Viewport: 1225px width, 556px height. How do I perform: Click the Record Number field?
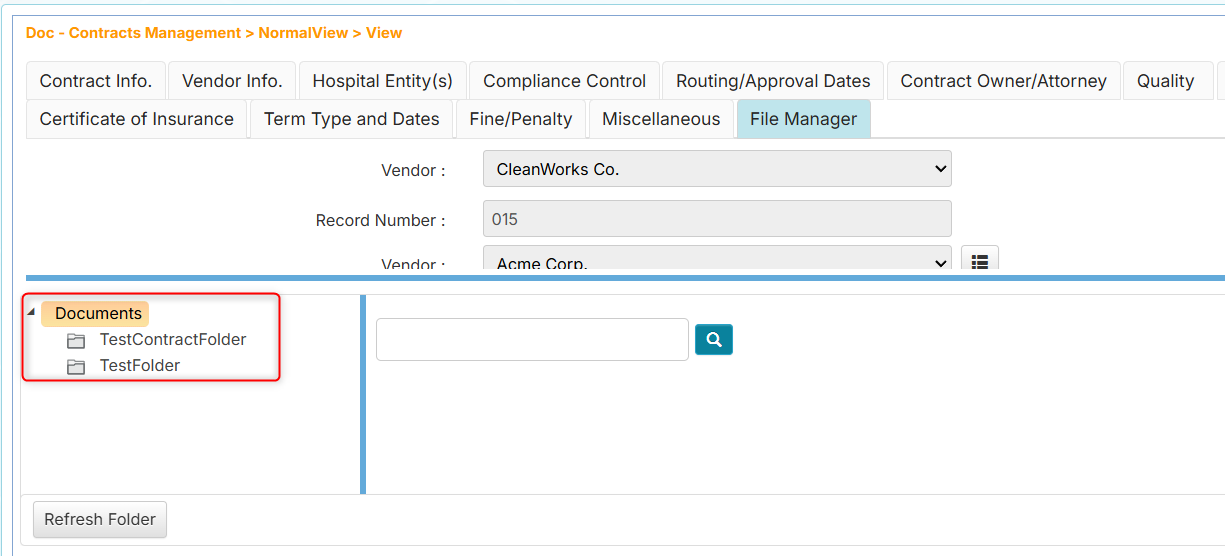717,219
